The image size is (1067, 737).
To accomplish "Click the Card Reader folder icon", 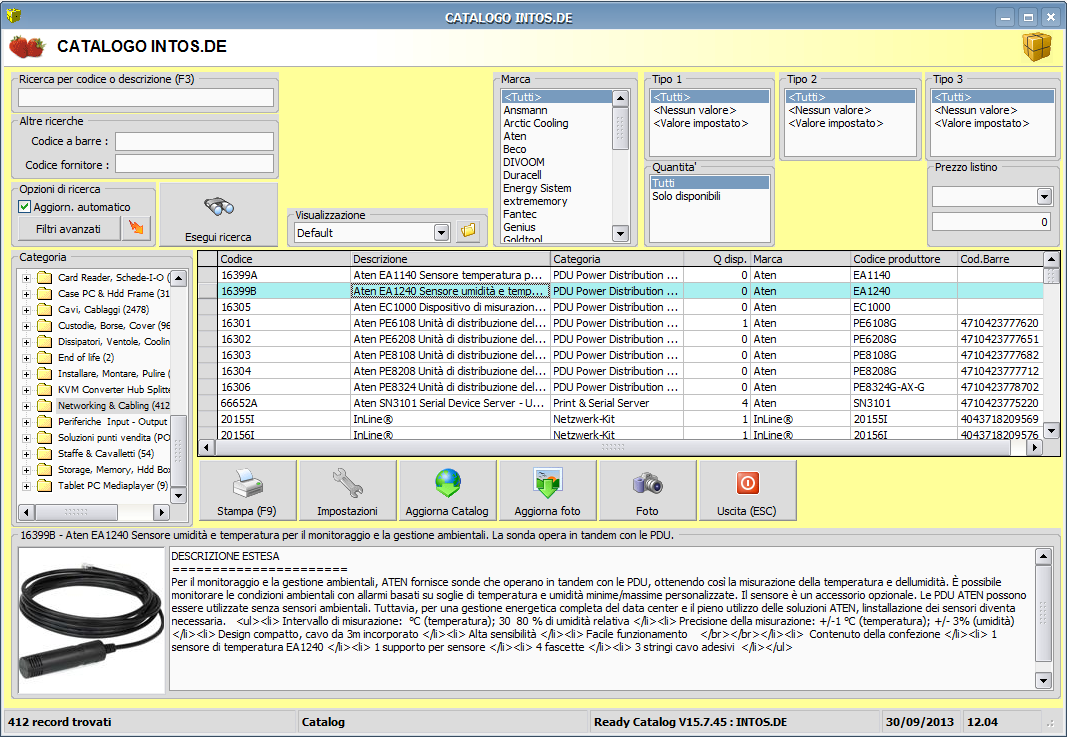I will pyautogui.click(x=45, y=278).
